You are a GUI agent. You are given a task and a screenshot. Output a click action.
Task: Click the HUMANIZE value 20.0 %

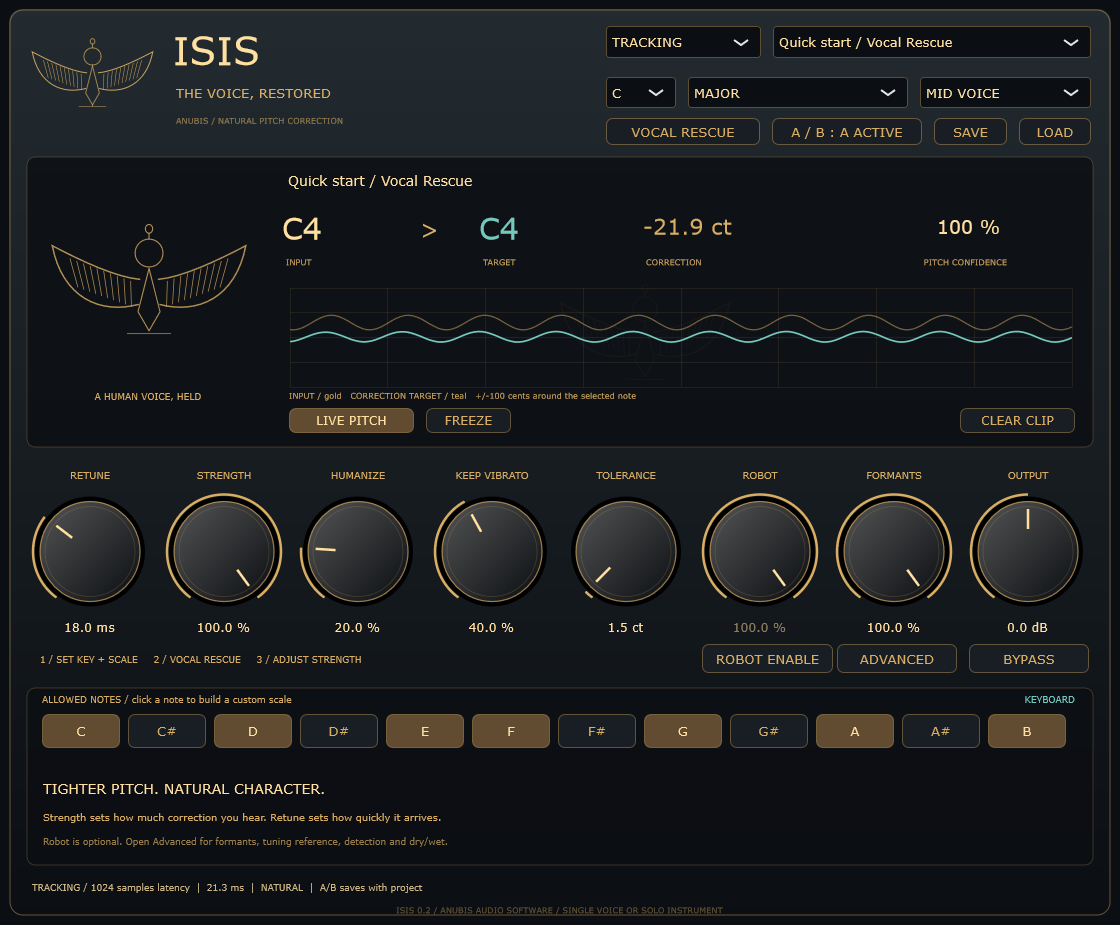click(x=357, y=627)
